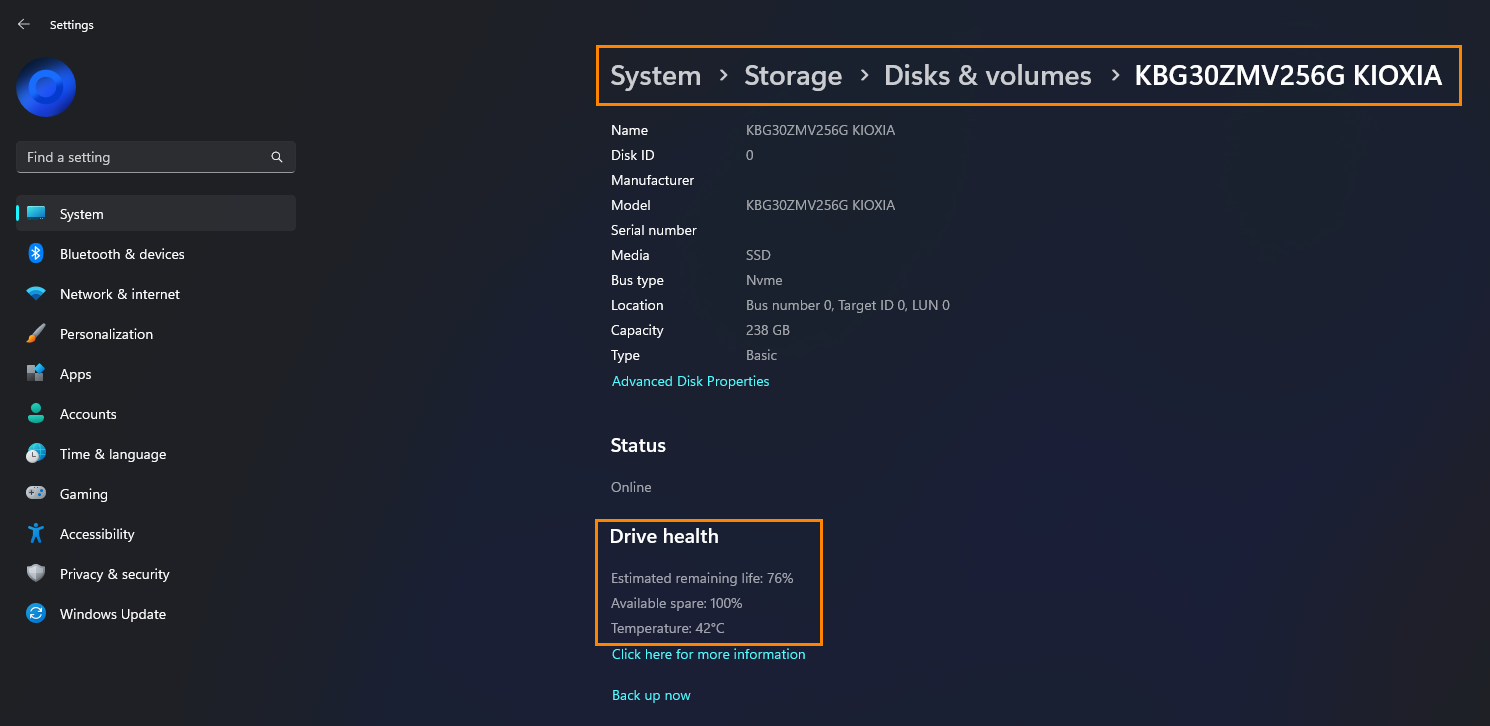Click here for more information link

coord(709,654)
